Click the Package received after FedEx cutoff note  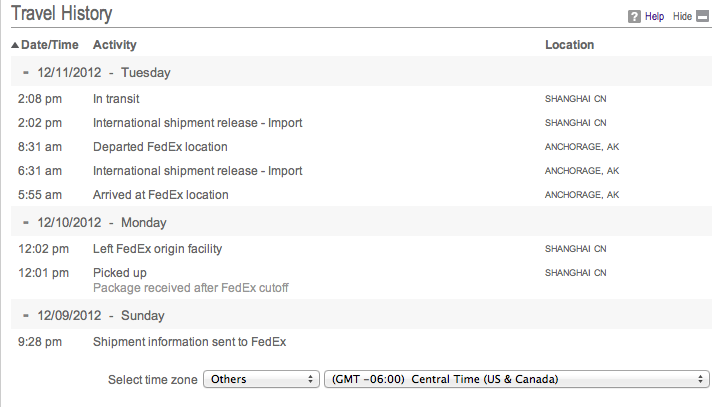[x=191, y=288]
